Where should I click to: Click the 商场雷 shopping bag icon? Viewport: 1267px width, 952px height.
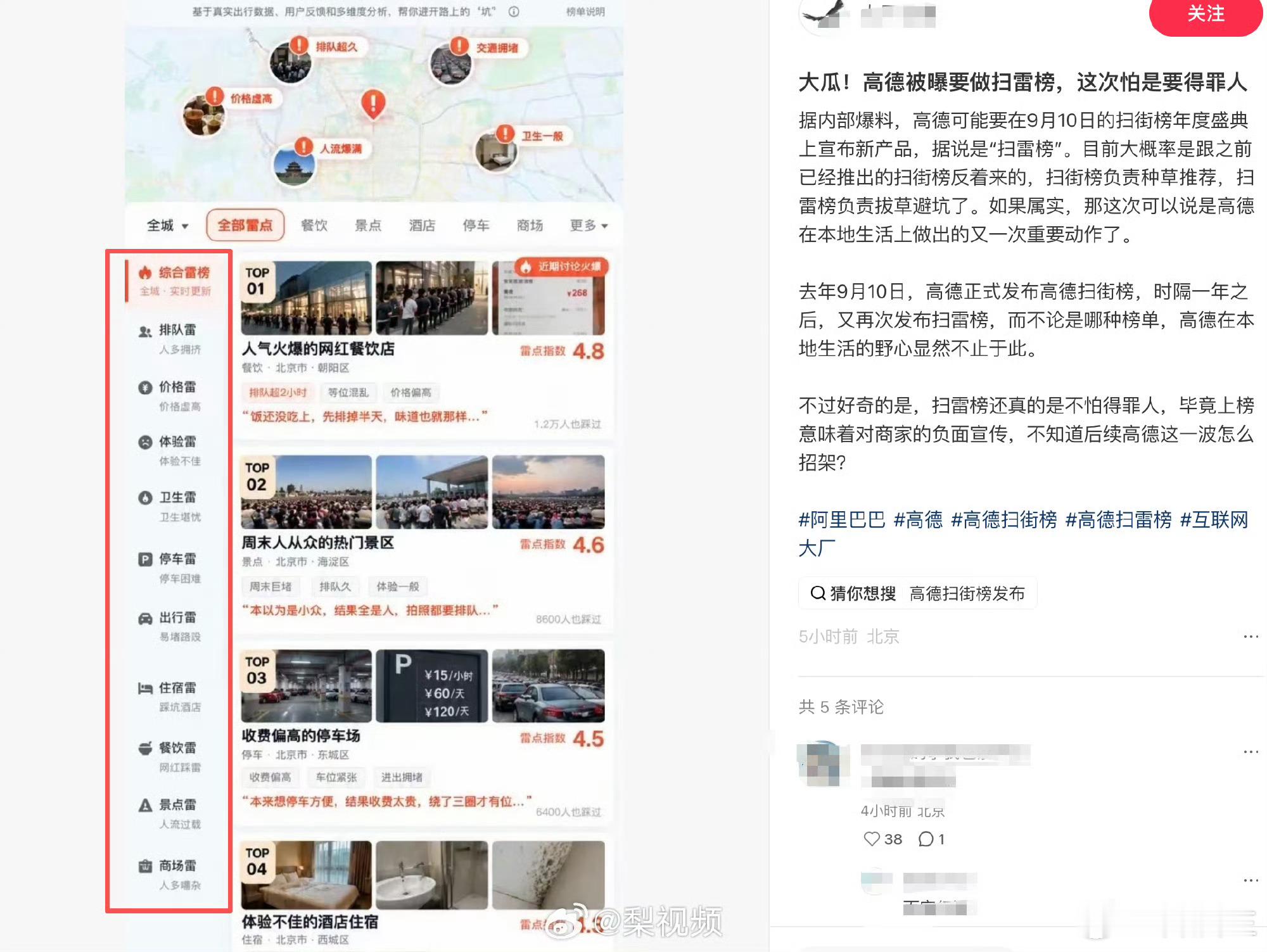[x=145, y=866]
